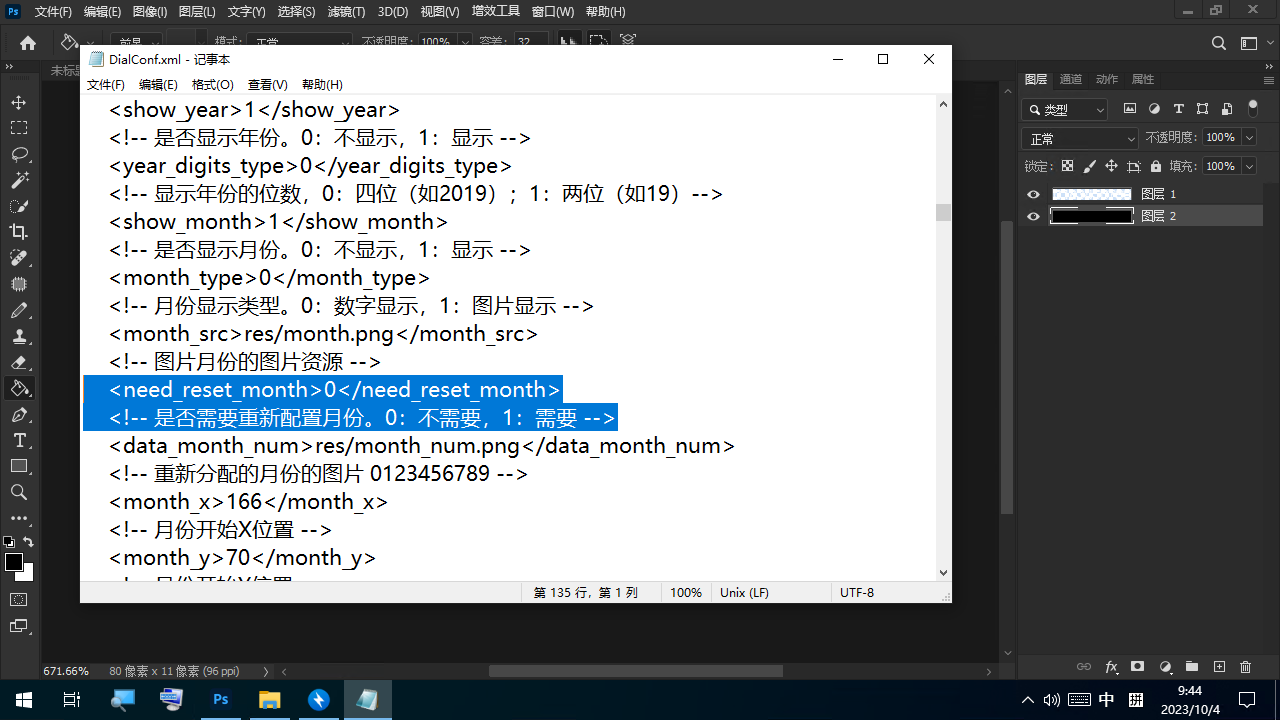Viewport: 1280px width, 720px height.
Task: Hide 图层 1 using its eye icon
Action: coord(1034,194)
